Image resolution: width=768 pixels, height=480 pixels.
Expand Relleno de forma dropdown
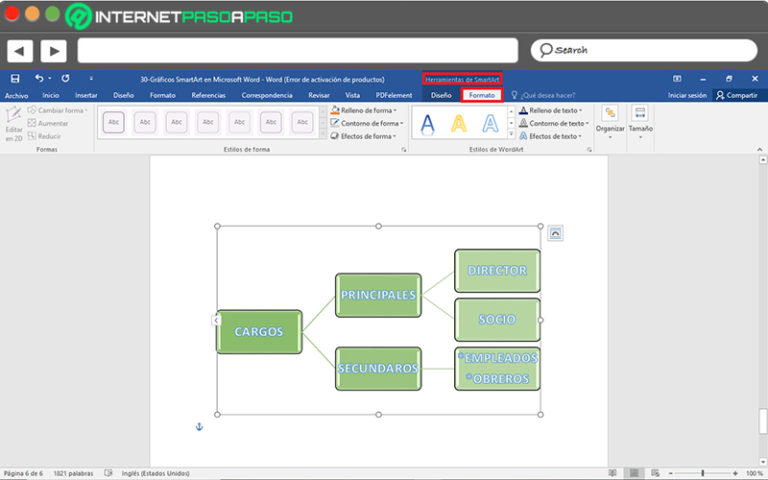[x=364, y=110]
